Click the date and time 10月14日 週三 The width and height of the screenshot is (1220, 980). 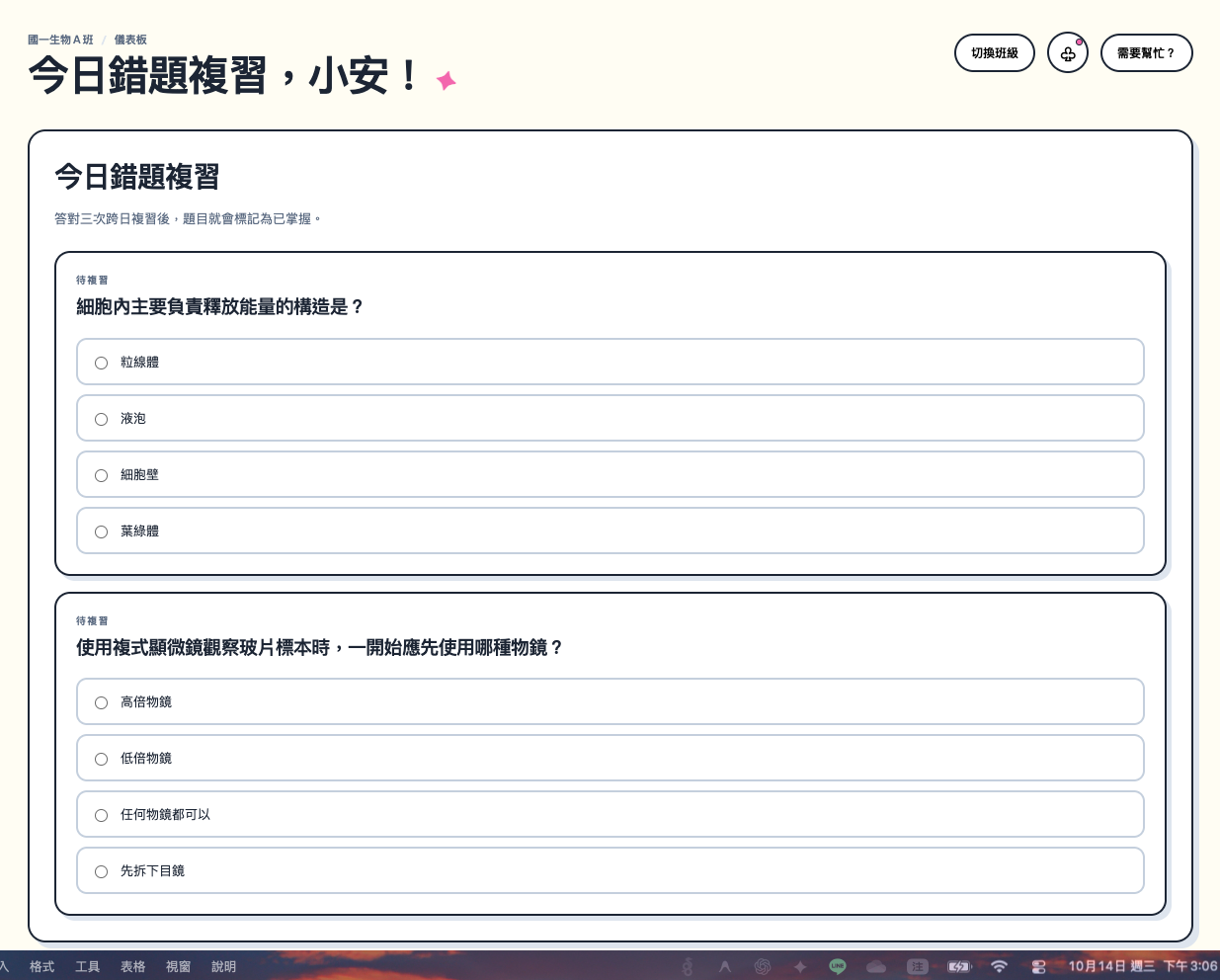pos(1111,966)
